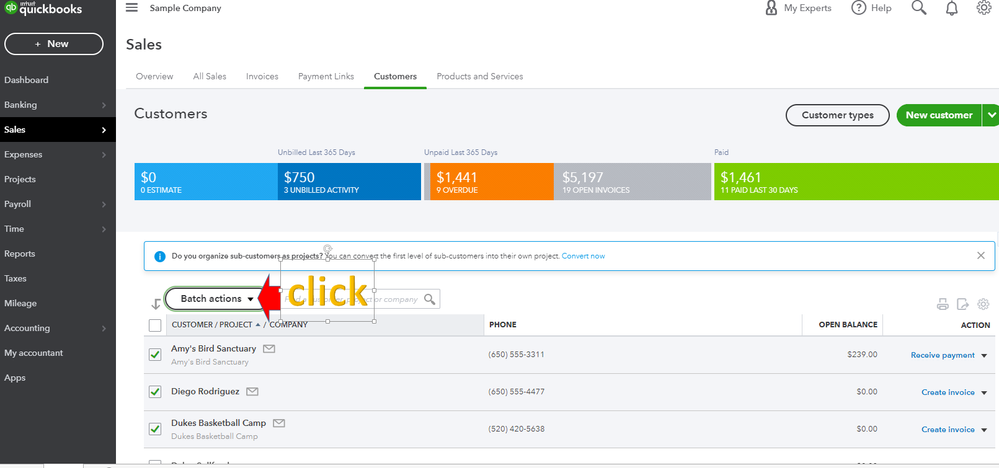Filter by $5,197 Open Invoices bar
This screenshot has height=468, width=999.
pos(632,181)
